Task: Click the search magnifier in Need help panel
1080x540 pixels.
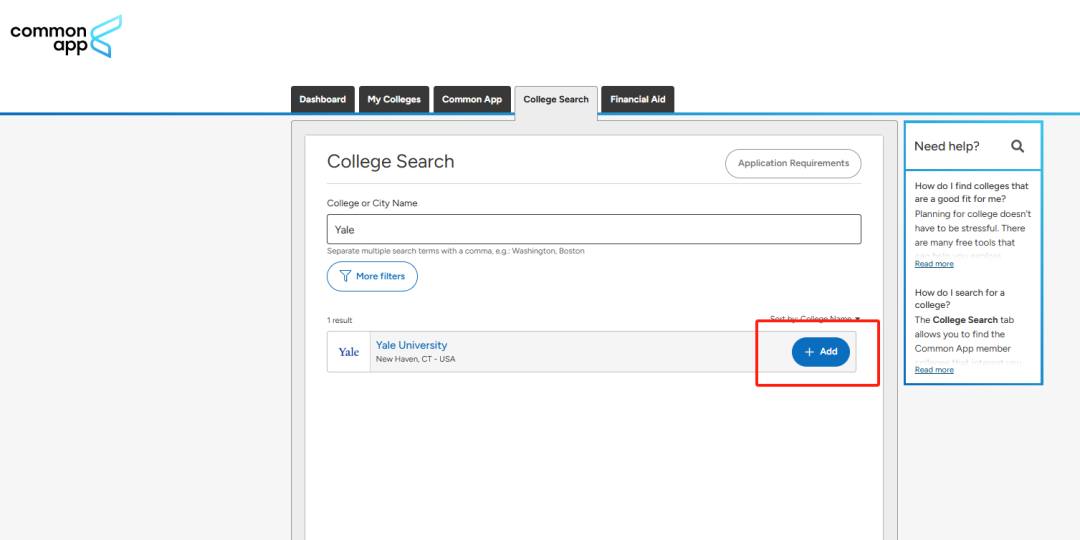Action: pos(1017,146)
